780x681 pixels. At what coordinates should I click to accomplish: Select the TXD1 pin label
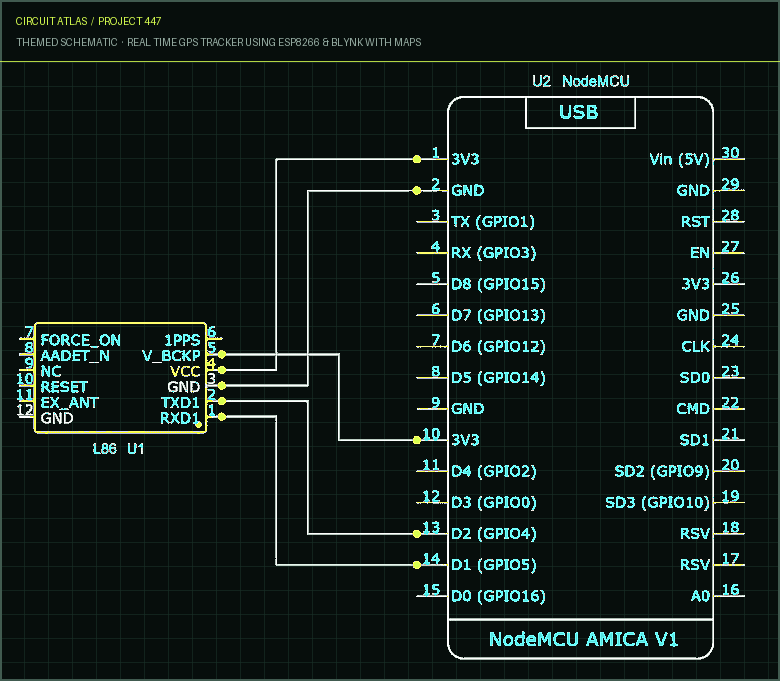click(x=180, y=402)
